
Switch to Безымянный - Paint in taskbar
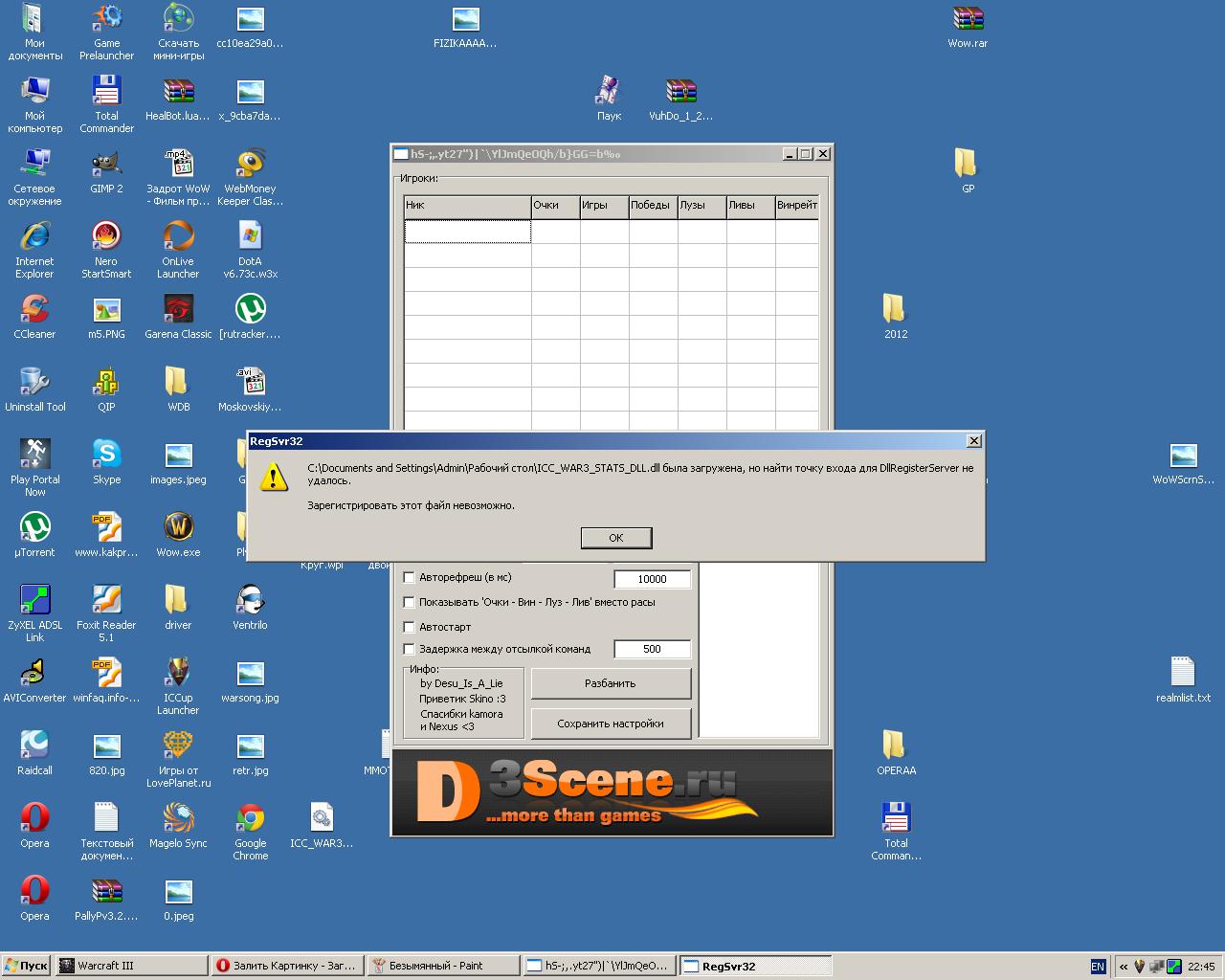pyautogui.click(x=444, y=966)
